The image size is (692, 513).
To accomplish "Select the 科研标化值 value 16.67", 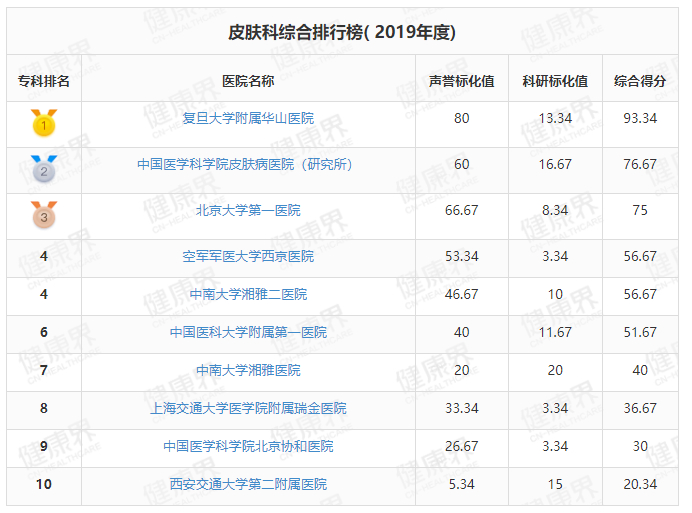I will pyautogui.click(x=555, y=164).
